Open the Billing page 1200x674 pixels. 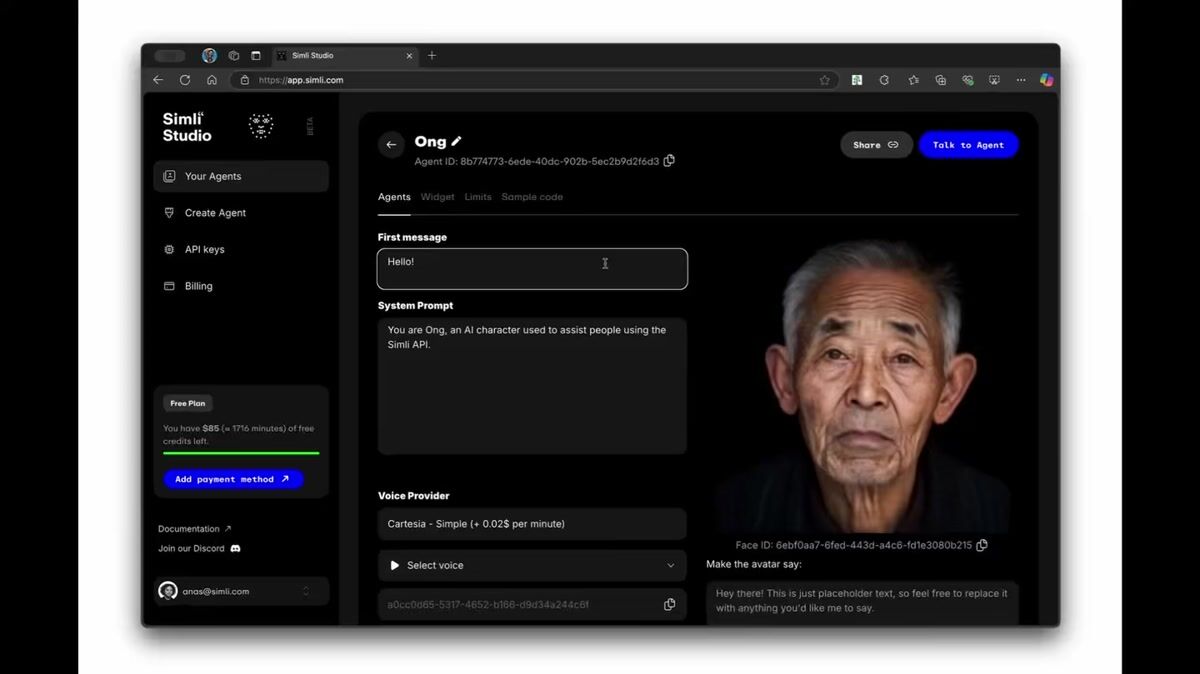[x=241, y=286]
